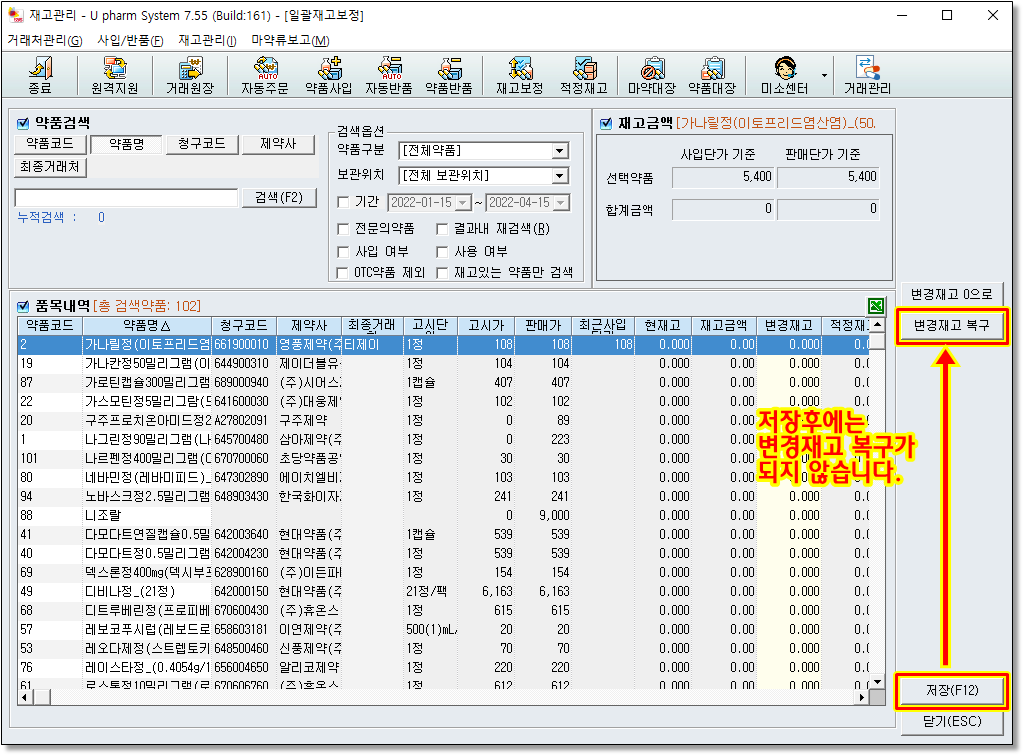Check the 사용 여부 option
This screenshot has height=756, width=1024.
[x=442, y=251]
